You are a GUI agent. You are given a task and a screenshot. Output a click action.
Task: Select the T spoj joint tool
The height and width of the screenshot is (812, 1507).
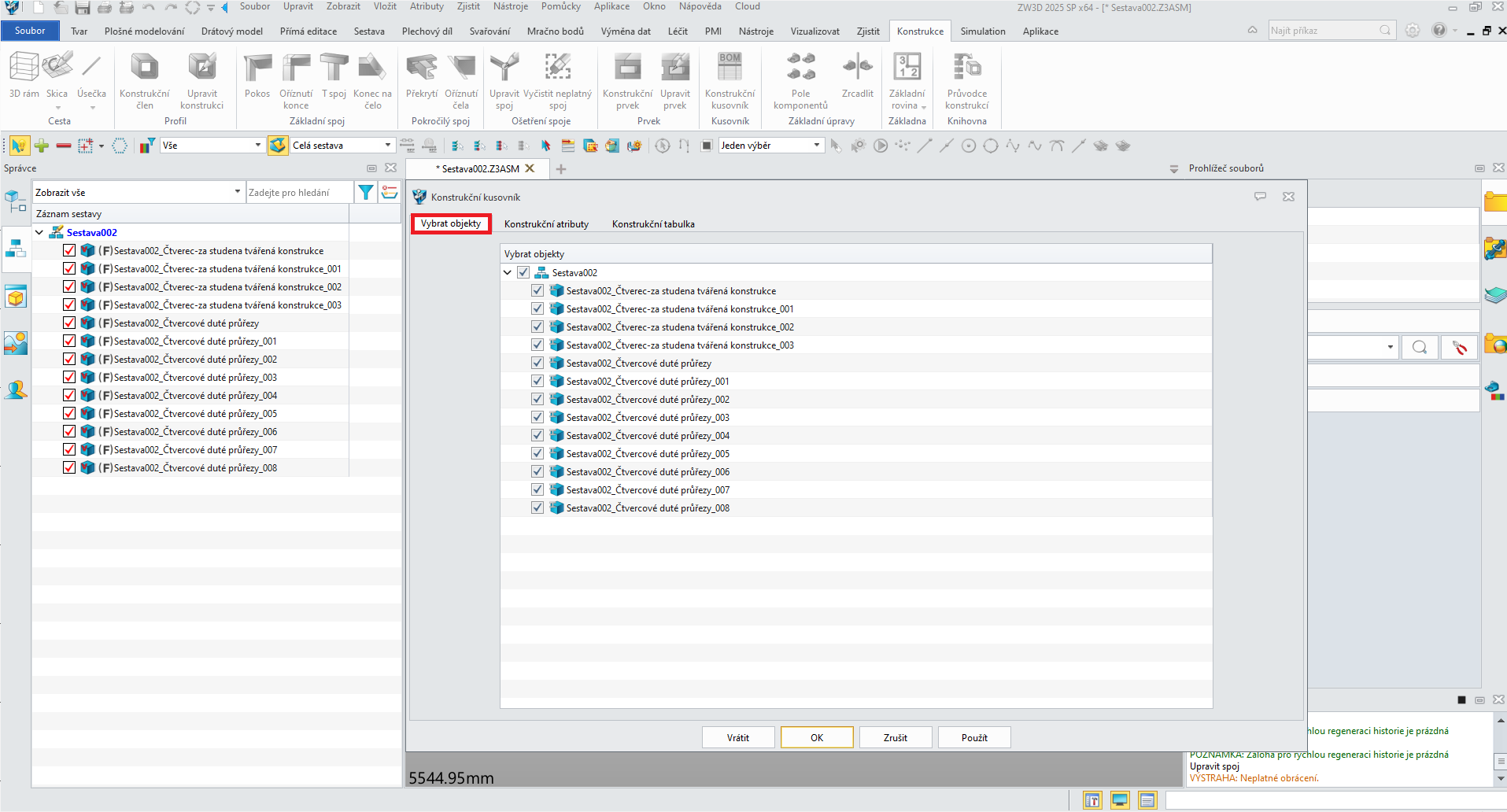coord(334,76)
